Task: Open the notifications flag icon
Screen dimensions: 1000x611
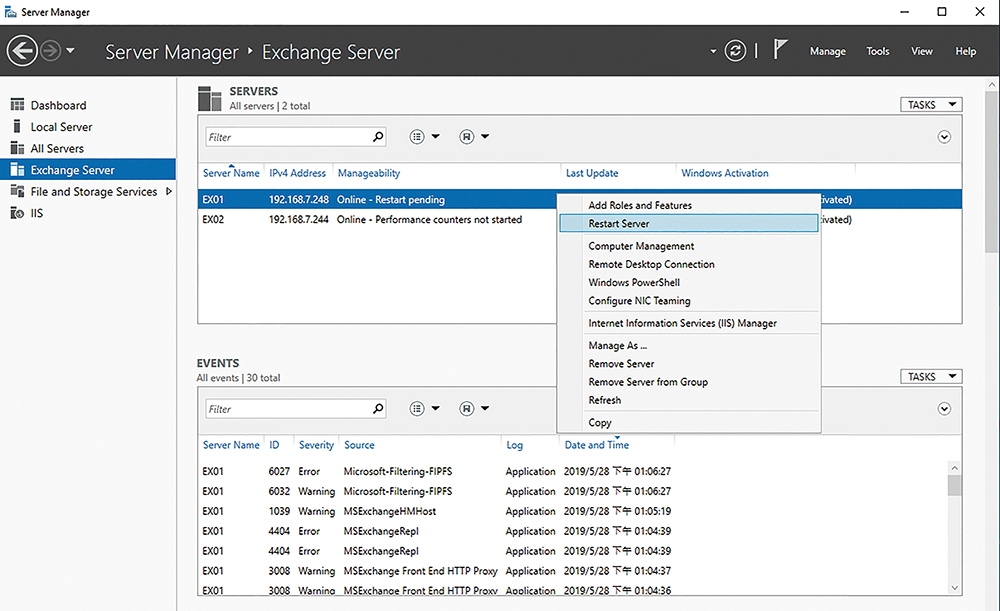Action: (780, 49)
